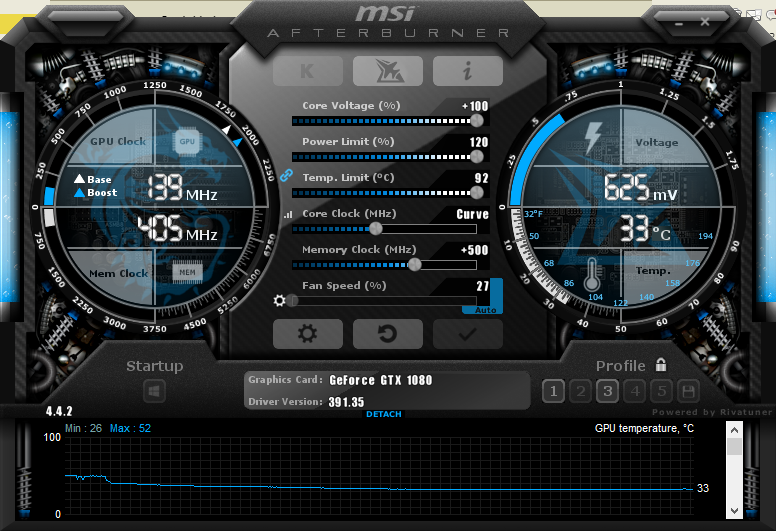Save profile with the floppy disk icon
776x531 pixels.
pyautogui.click(x=688, y=391)
